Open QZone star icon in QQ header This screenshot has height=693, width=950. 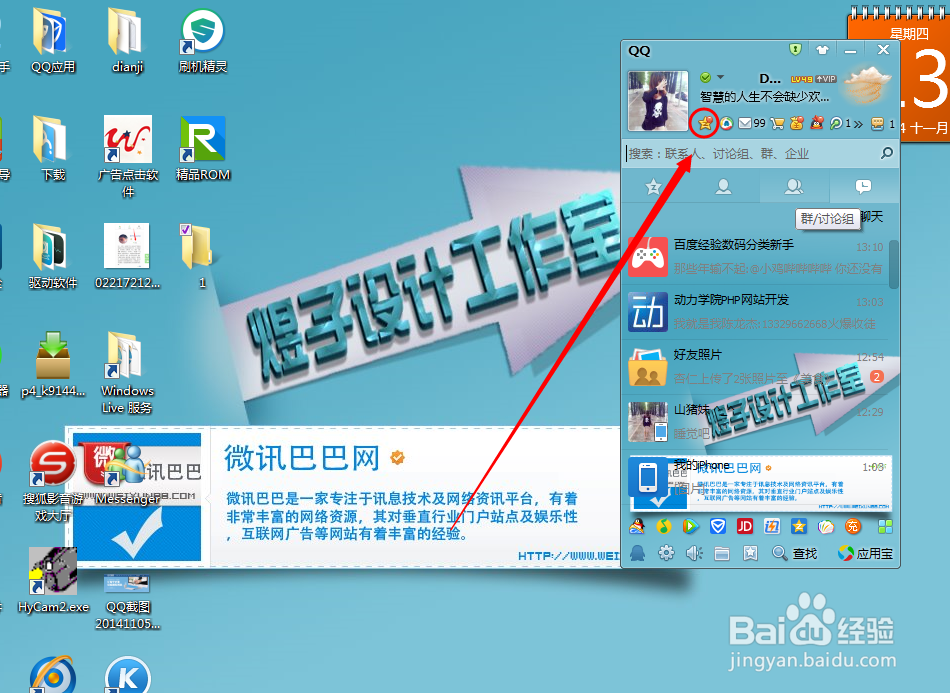click(705, 124)
